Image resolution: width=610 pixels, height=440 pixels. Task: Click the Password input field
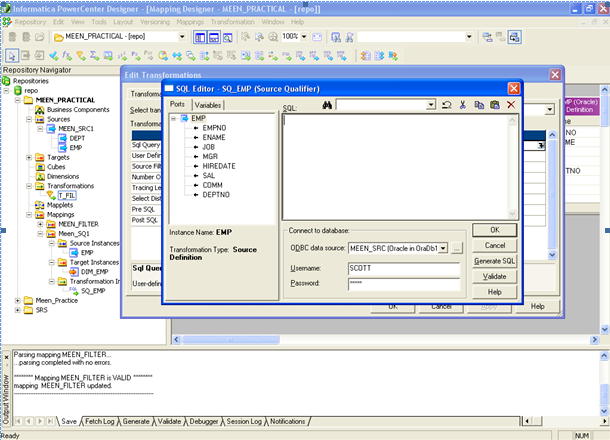point(404,284)
